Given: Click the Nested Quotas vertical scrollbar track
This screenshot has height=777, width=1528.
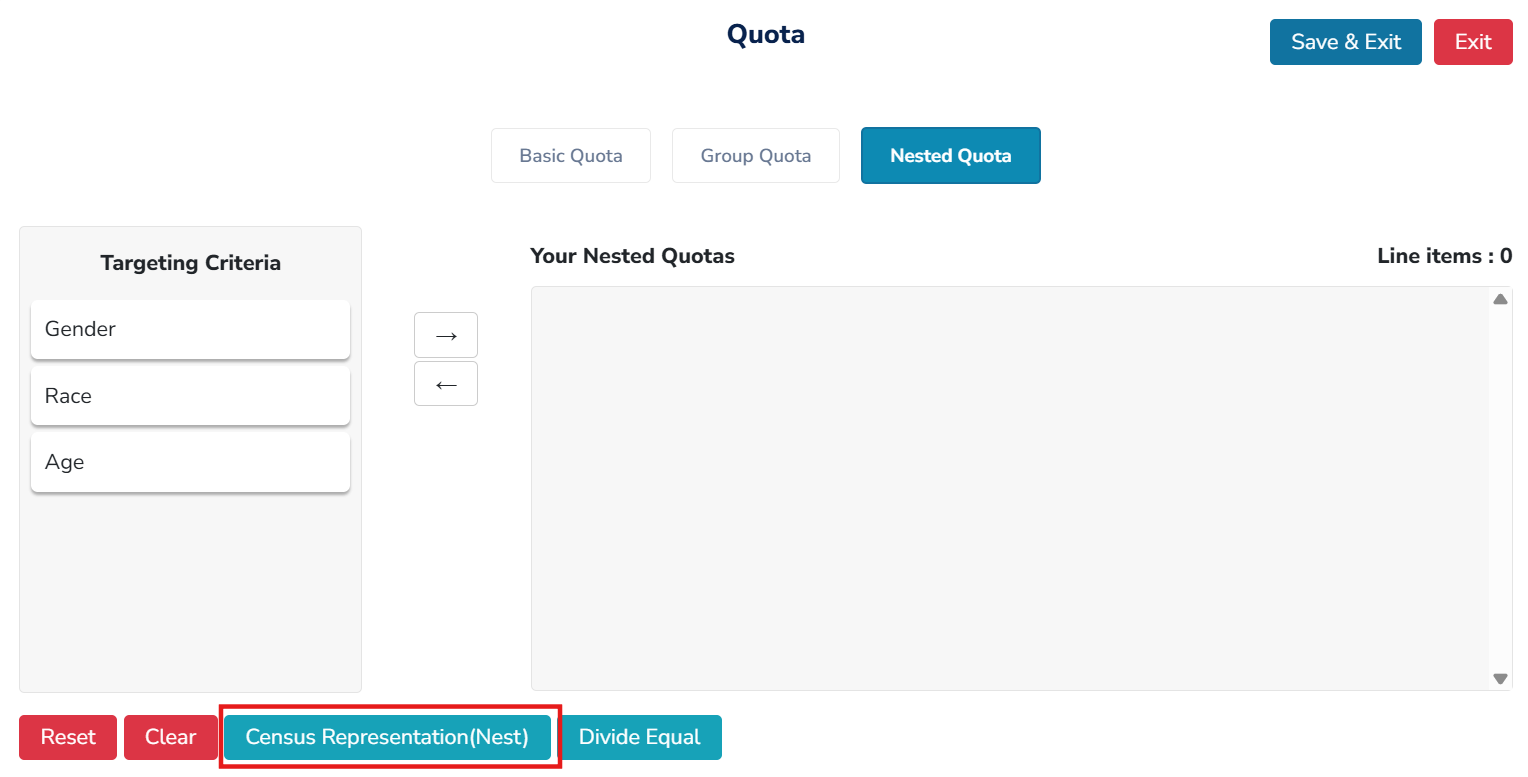Looking at the screenshot, I should click(x=1500, y=488).
